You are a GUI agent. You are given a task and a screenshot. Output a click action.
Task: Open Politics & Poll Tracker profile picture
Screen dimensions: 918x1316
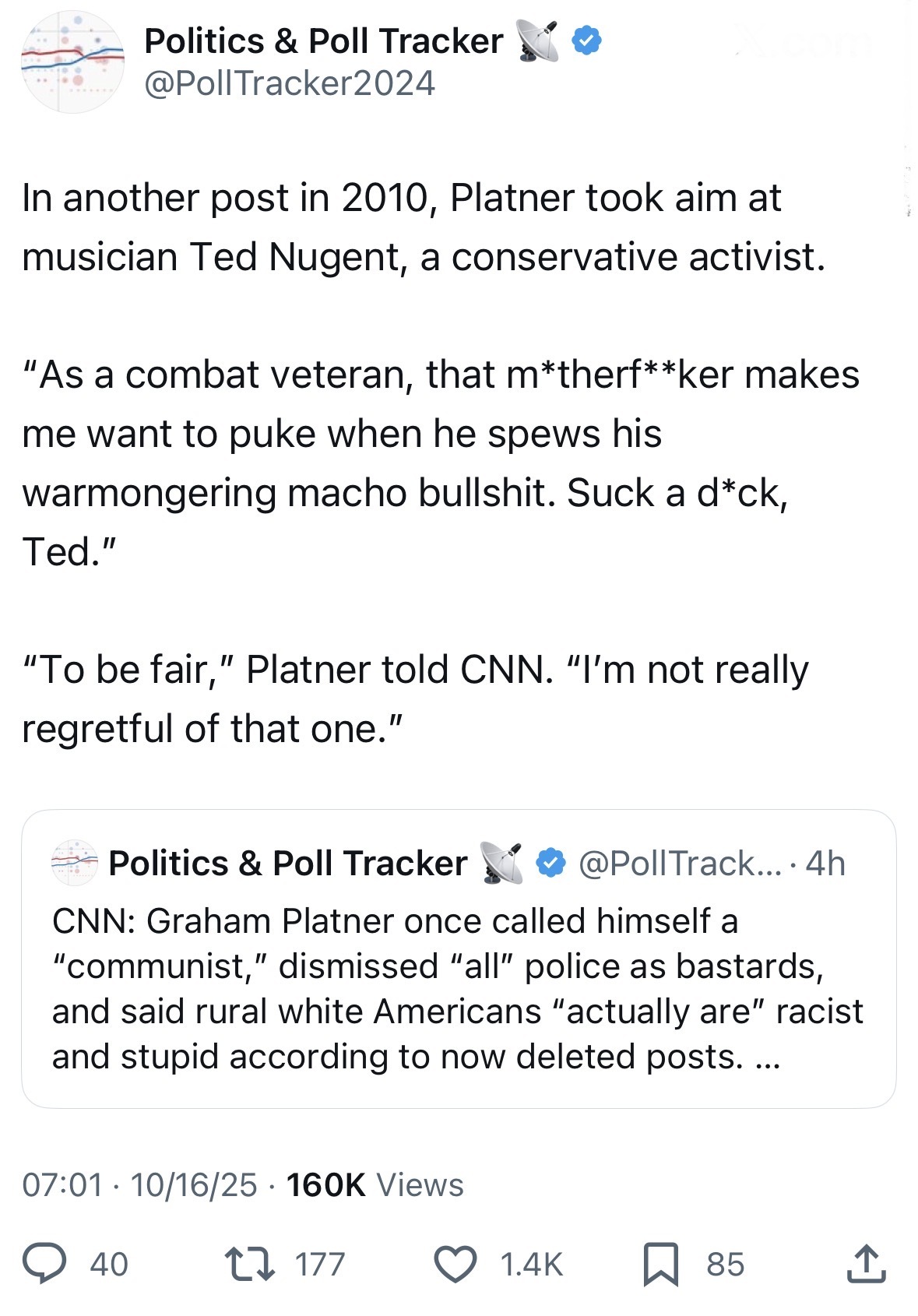72,62
